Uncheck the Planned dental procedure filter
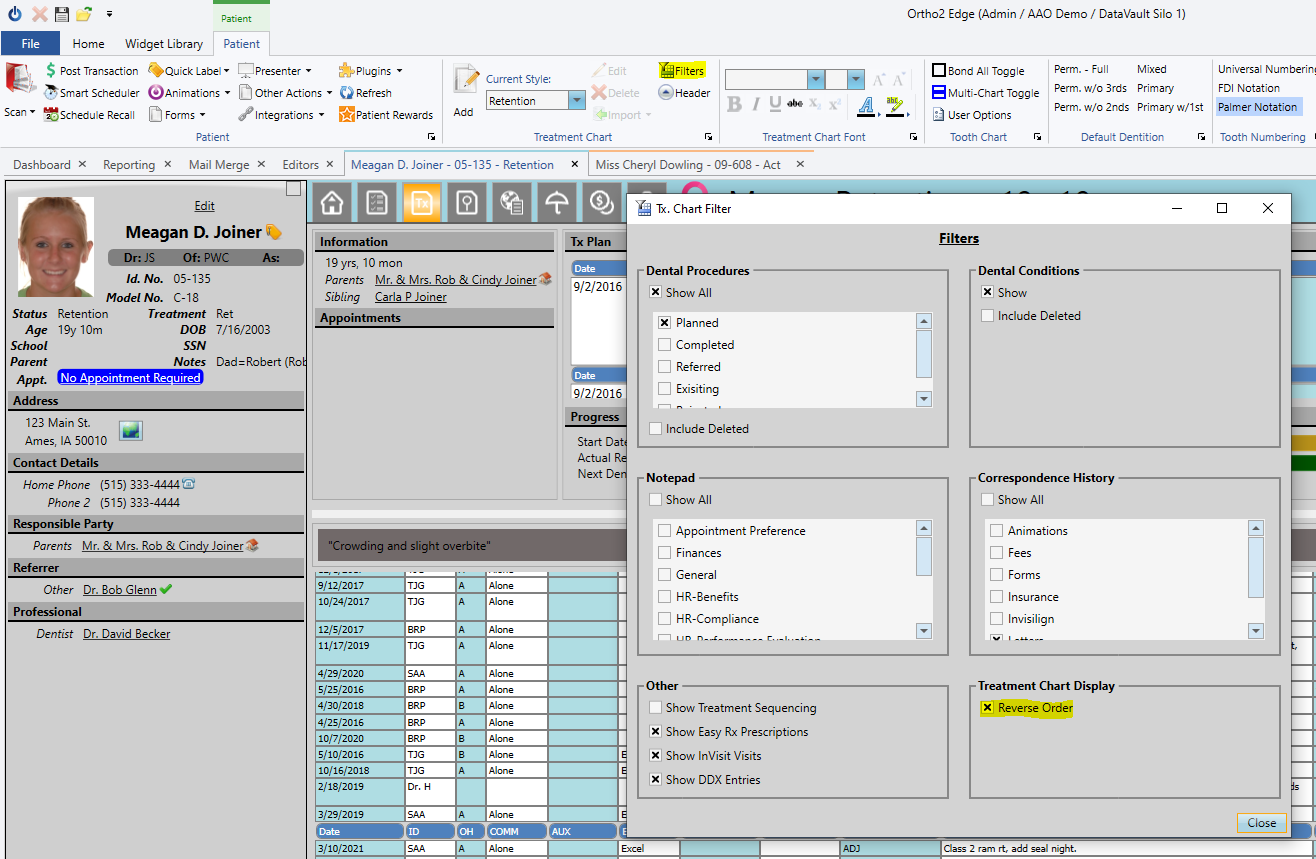 click(664, 323)
